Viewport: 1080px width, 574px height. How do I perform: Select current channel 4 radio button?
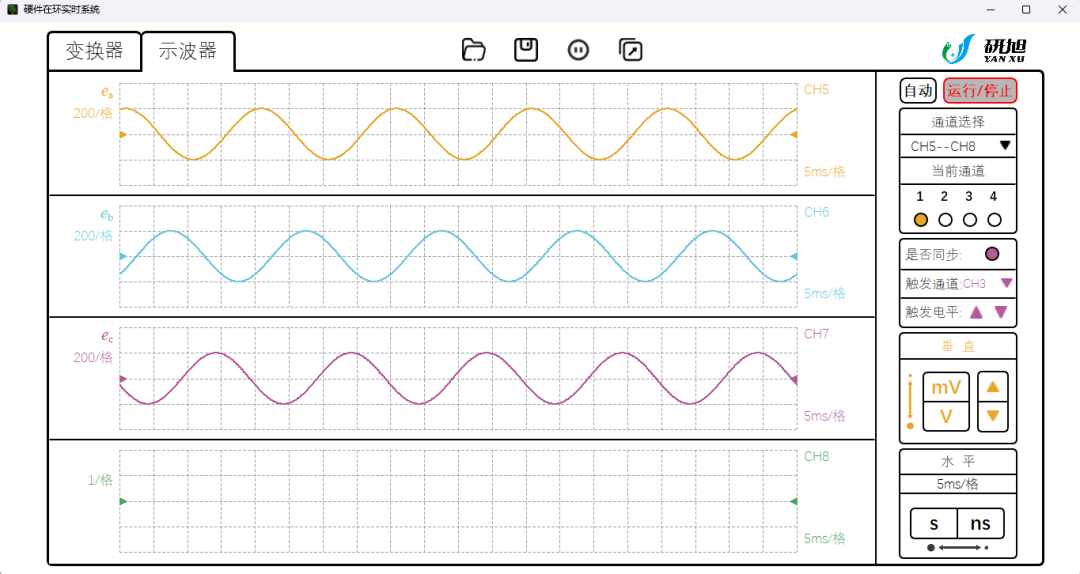(994, 220)
